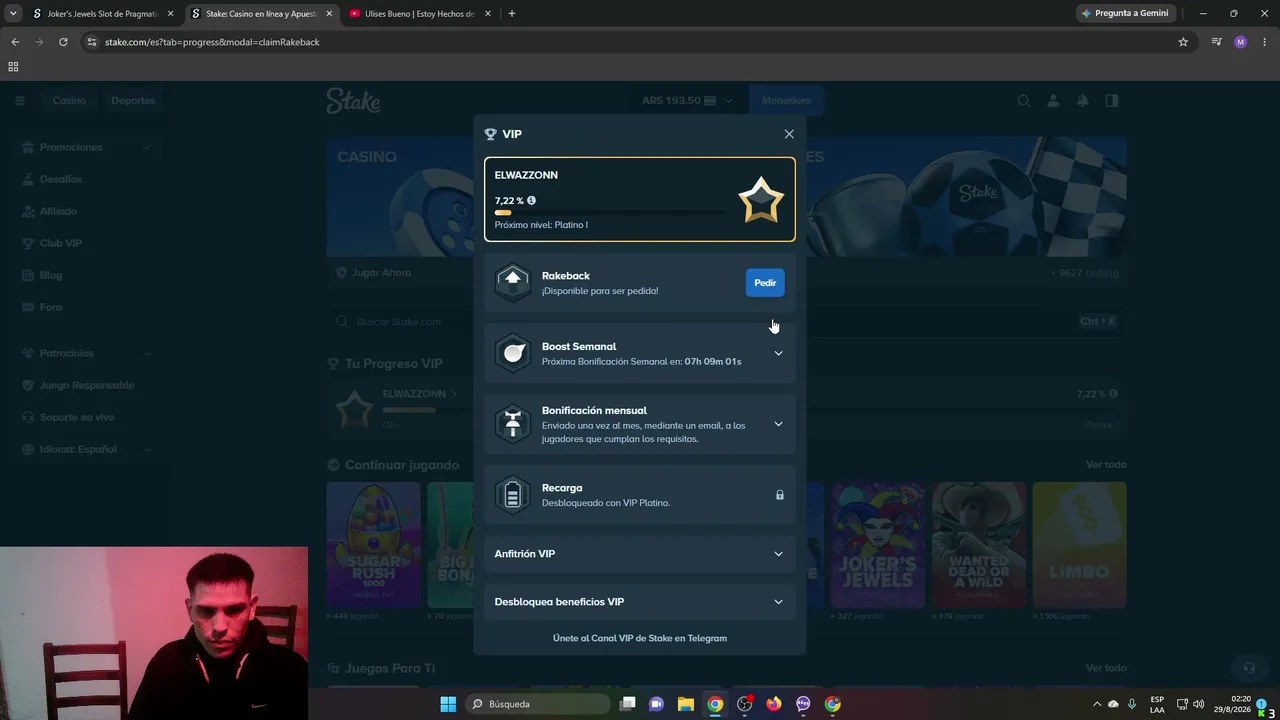The image size is (1280, 720).
Task: Open the Stake notifications bell
Action: (x=1082, y=100)
